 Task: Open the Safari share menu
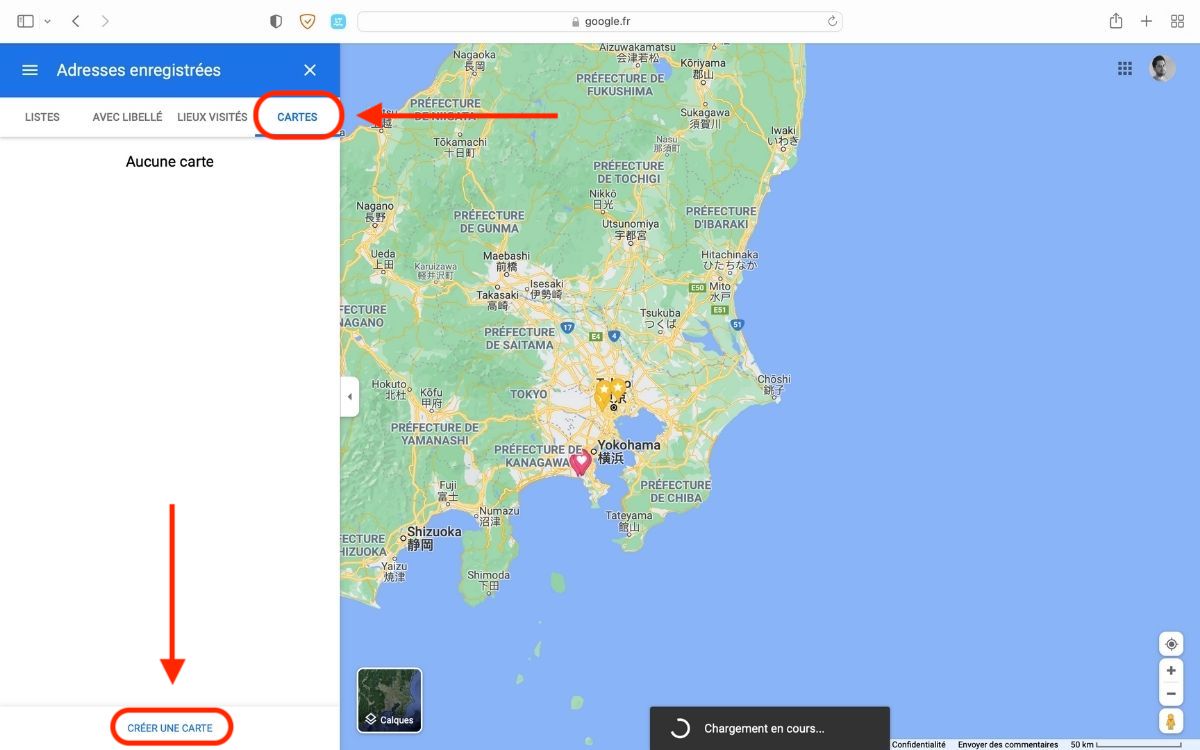pos(1116,21)
